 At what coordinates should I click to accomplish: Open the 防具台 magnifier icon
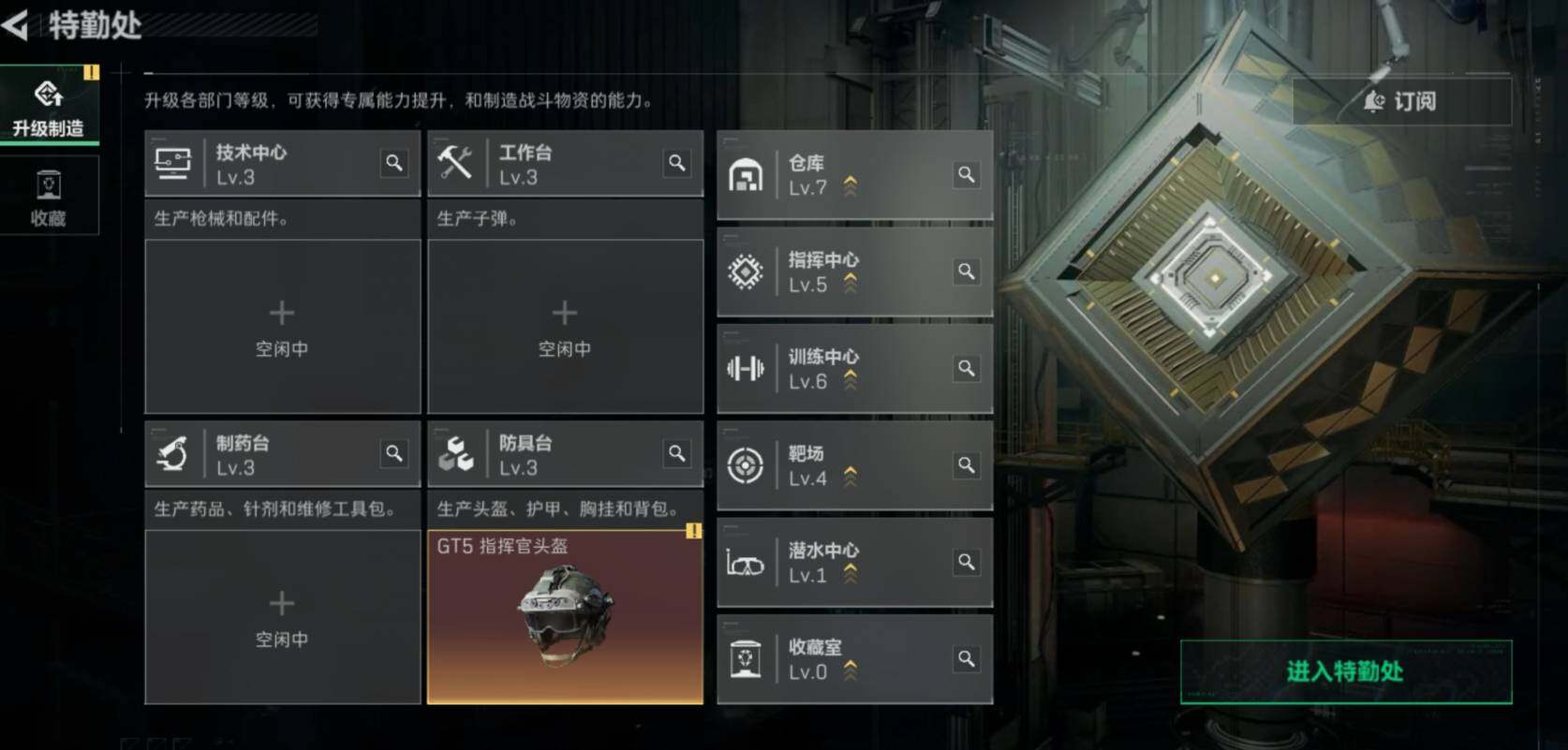676,453
